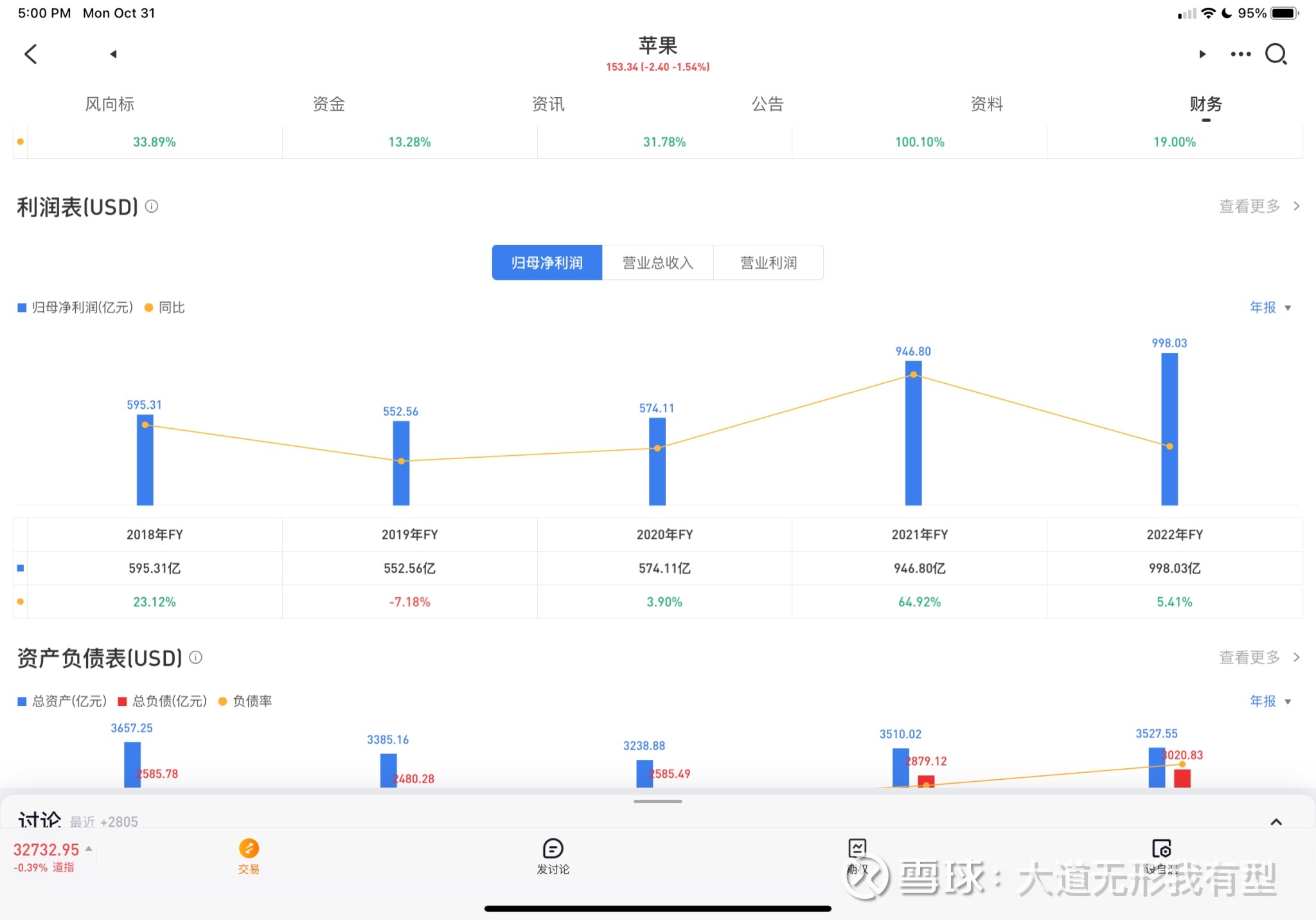Viewport: 1316px width, 920px height.
Task: Toggle 总负债(亿元) legend series
Action: 163,701
